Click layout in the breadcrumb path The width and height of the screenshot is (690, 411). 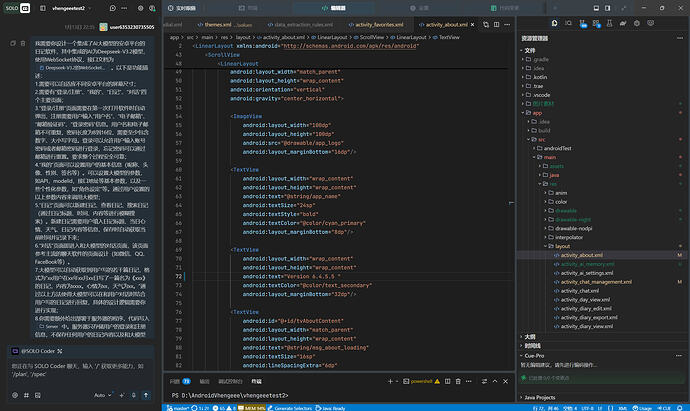tap(243, 37)
